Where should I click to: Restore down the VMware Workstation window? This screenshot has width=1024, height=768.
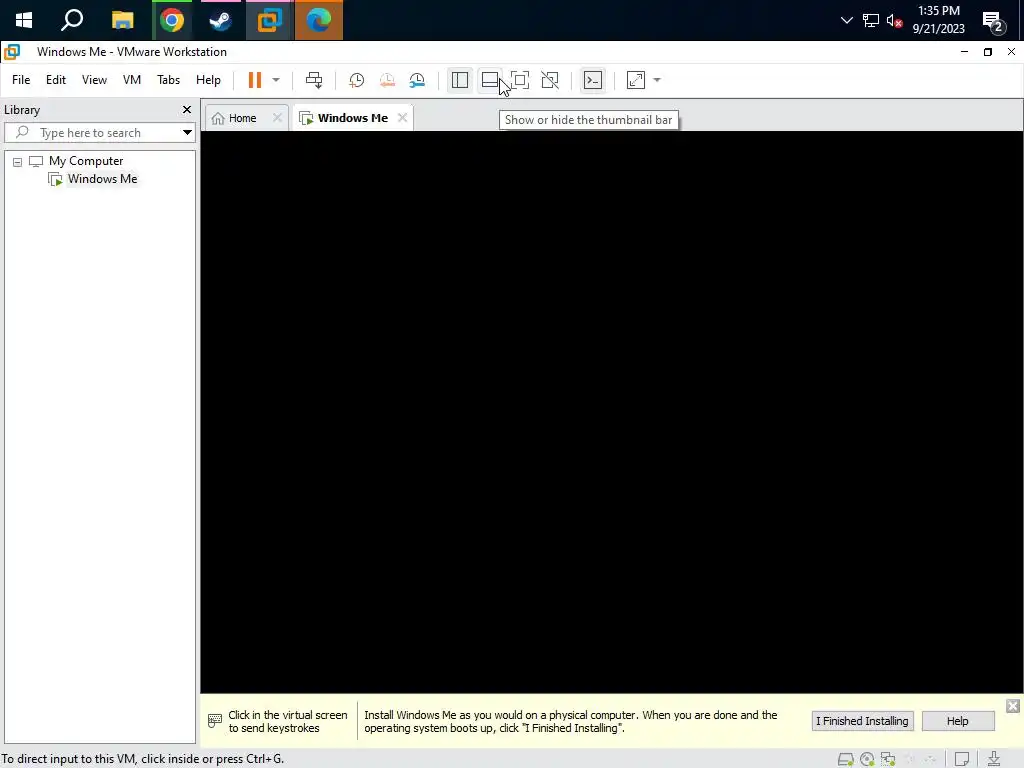988,52
